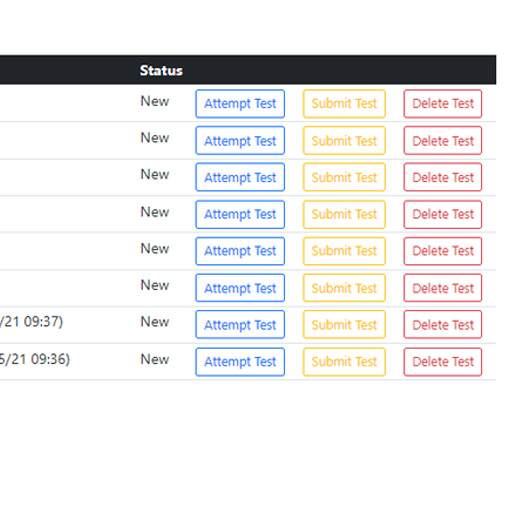Attempt the test dated 09:36

[240, 362]
